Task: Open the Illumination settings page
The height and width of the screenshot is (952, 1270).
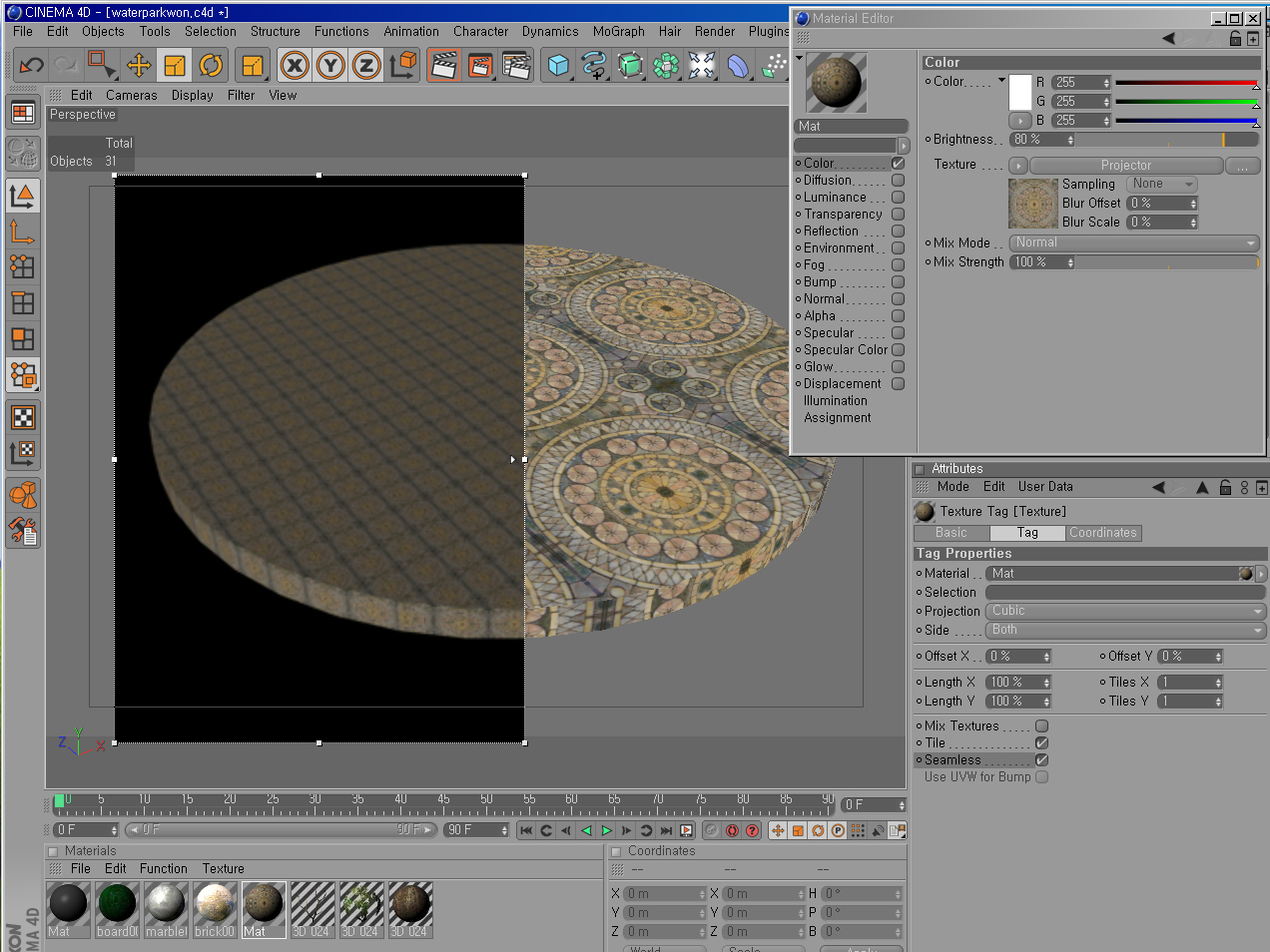Action: pyautogui.click(x=836, y=401)
